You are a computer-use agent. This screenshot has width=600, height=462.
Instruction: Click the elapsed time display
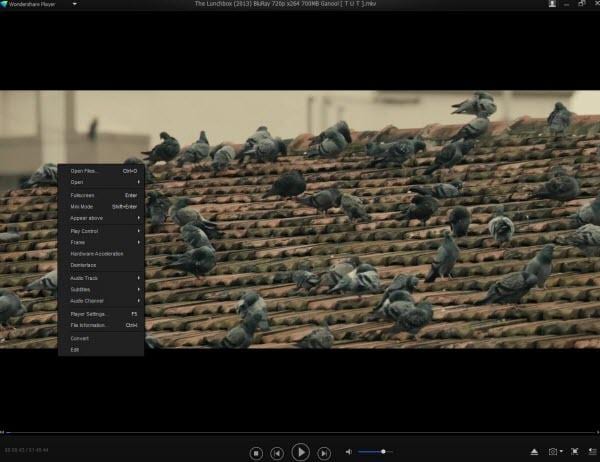tap(26, 451)
